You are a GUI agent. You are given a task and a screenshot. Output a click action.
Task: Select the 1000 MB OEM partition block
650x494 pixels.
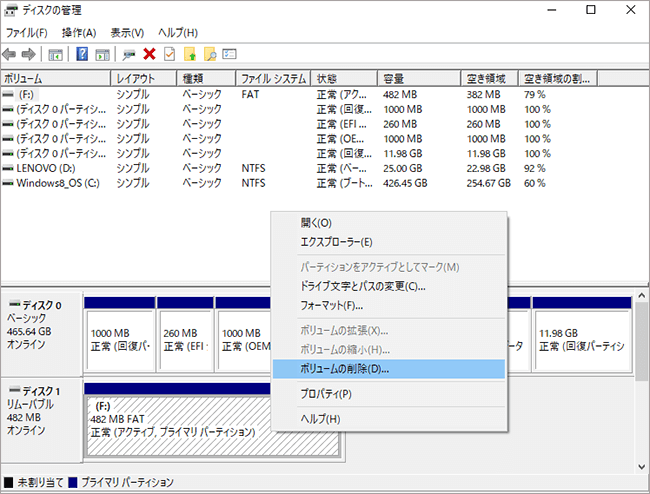[243, 334]
